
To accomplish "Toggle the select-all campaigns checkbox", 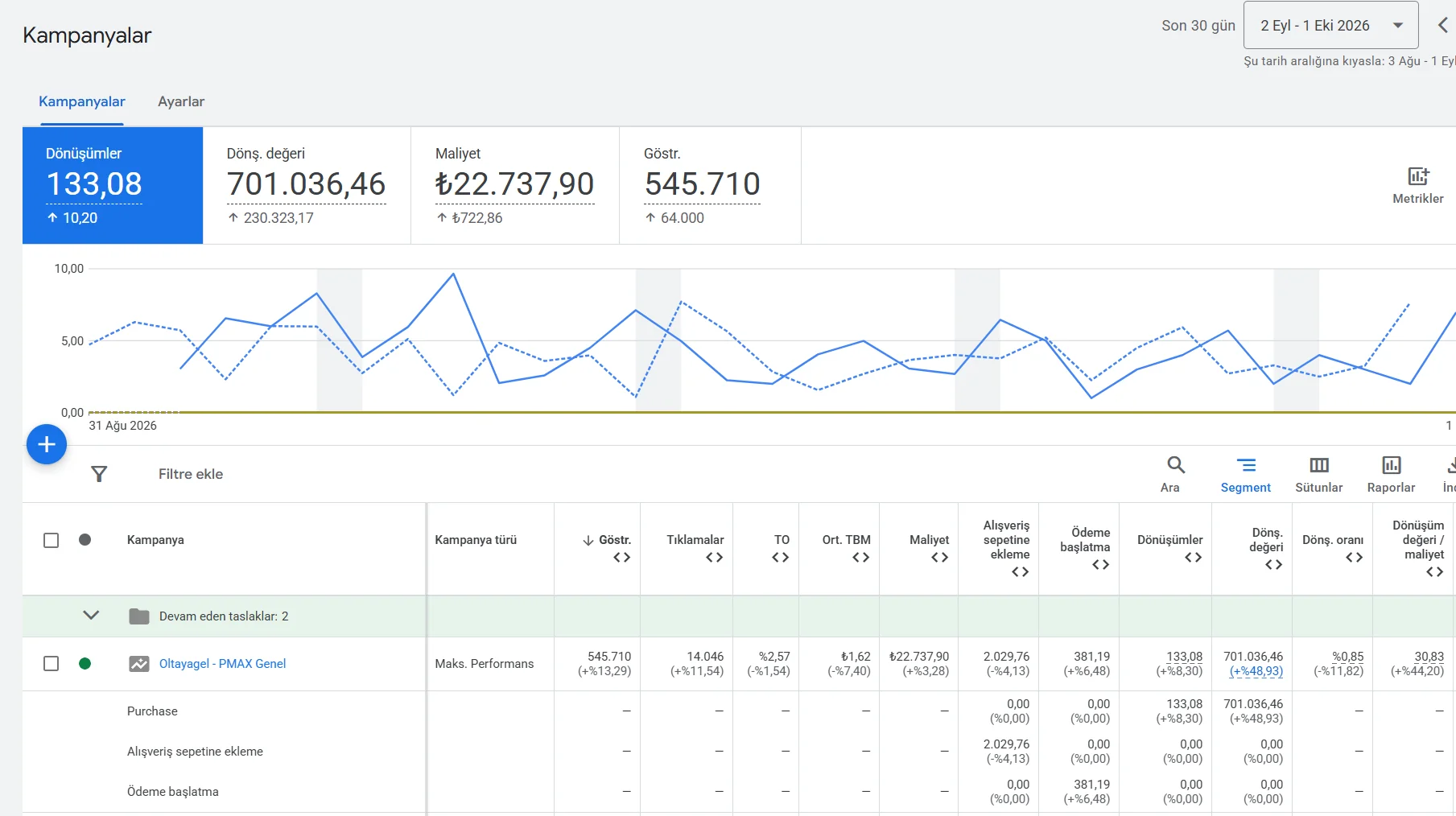I will (51, 540).
